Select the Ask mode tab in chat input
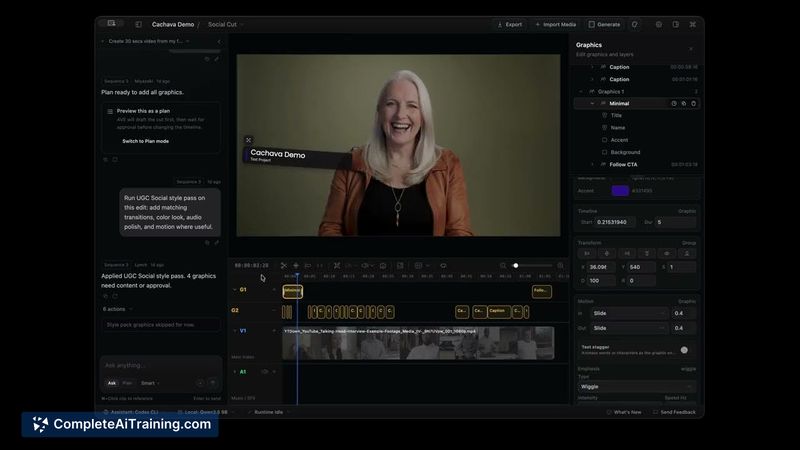The image size is (800, 450). pyautogui.click(x=112, y=383)
